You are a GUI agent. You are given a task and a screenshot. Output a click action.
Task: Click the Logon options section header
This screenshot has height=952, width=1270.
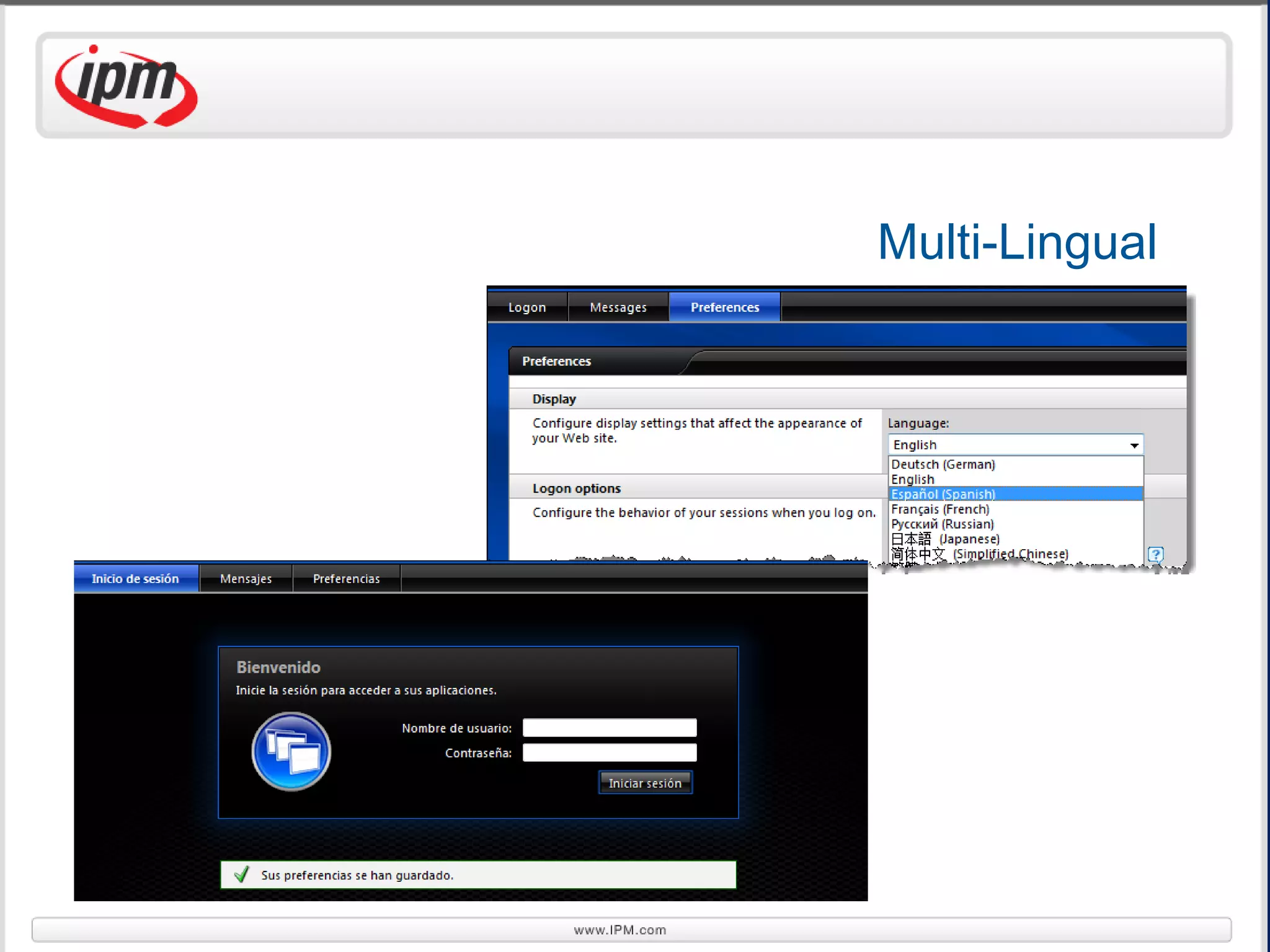click(577, 488)
